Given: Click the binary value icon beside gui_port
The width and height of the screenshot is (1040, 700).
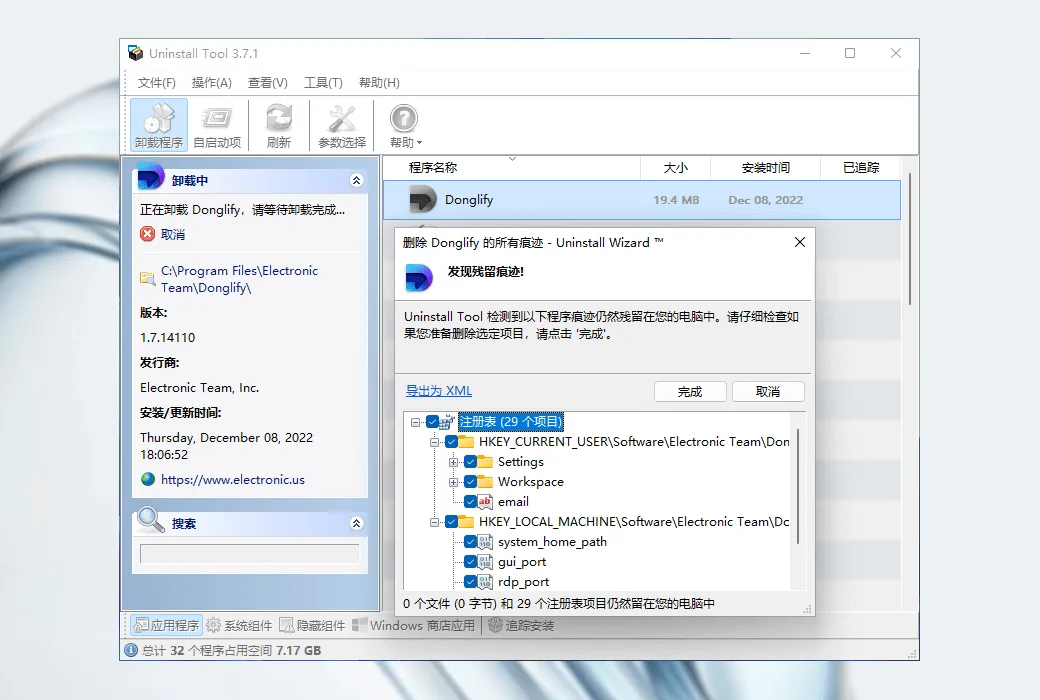Looking at the screenshot, I should 486,562.
